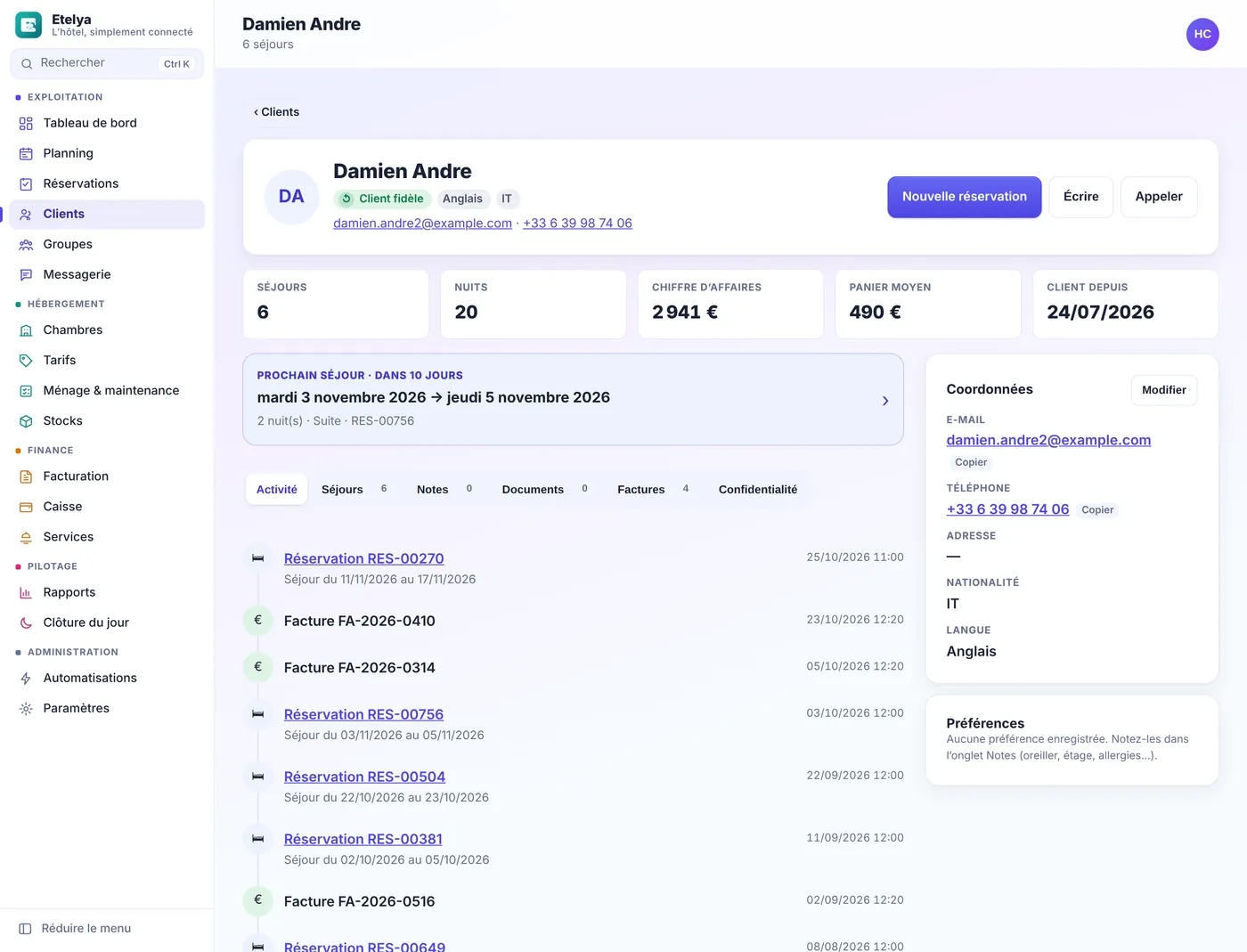1247x952 pixels.
Task: Click the Stocks box icon
Action: 26,421
